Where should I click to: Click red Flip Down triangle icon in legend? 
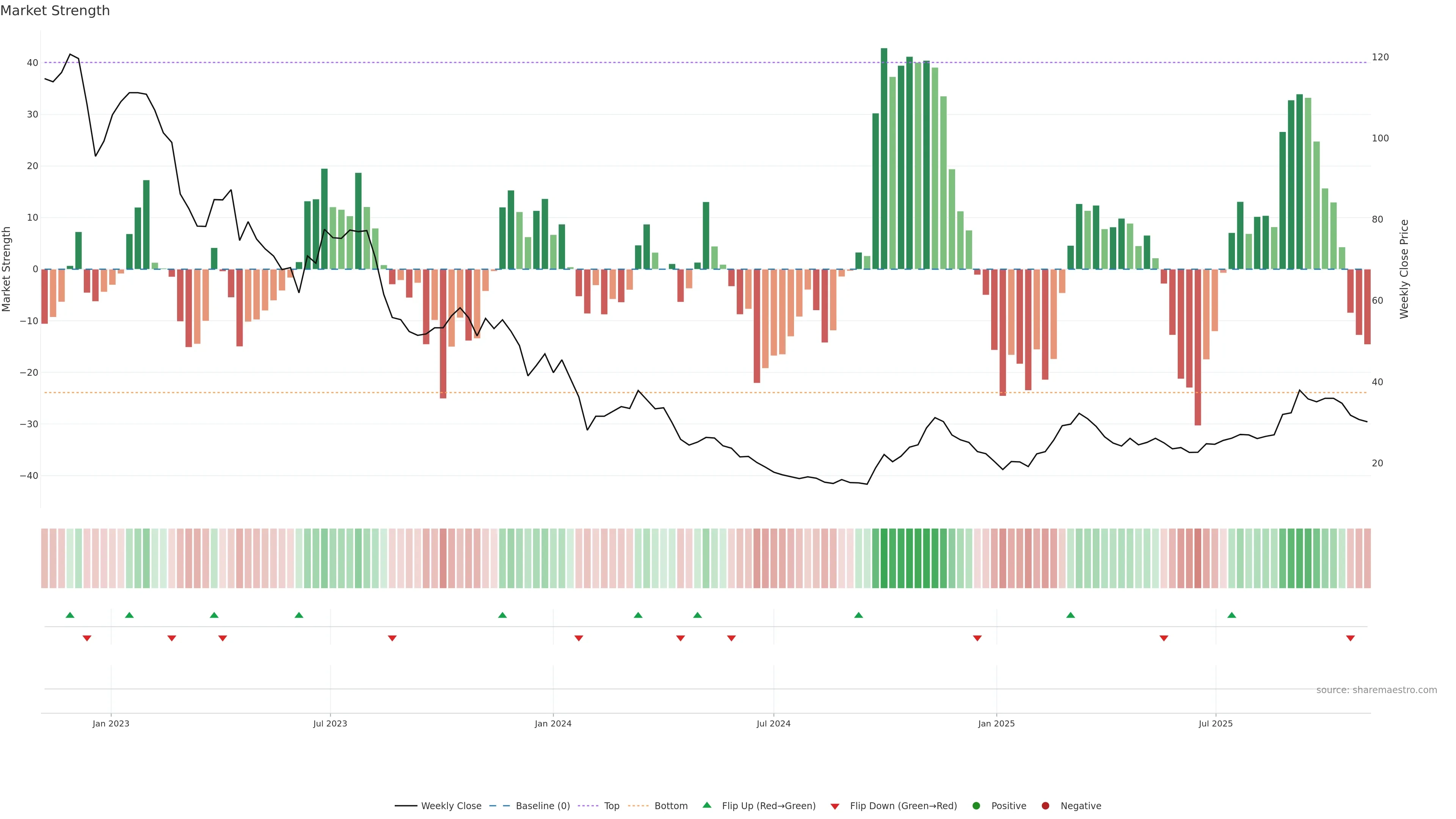tap(835, 806)
